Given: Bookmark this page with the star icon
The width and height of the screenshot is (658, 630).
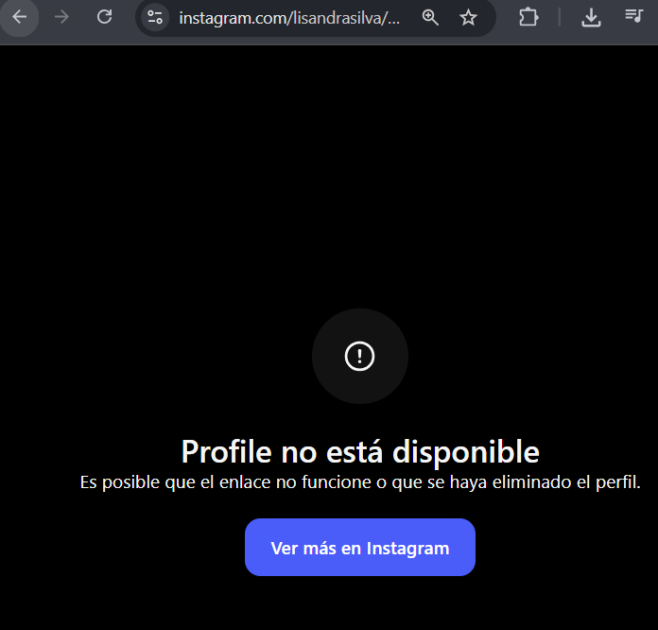Looking at the screenshot, I should click(468, 17).
